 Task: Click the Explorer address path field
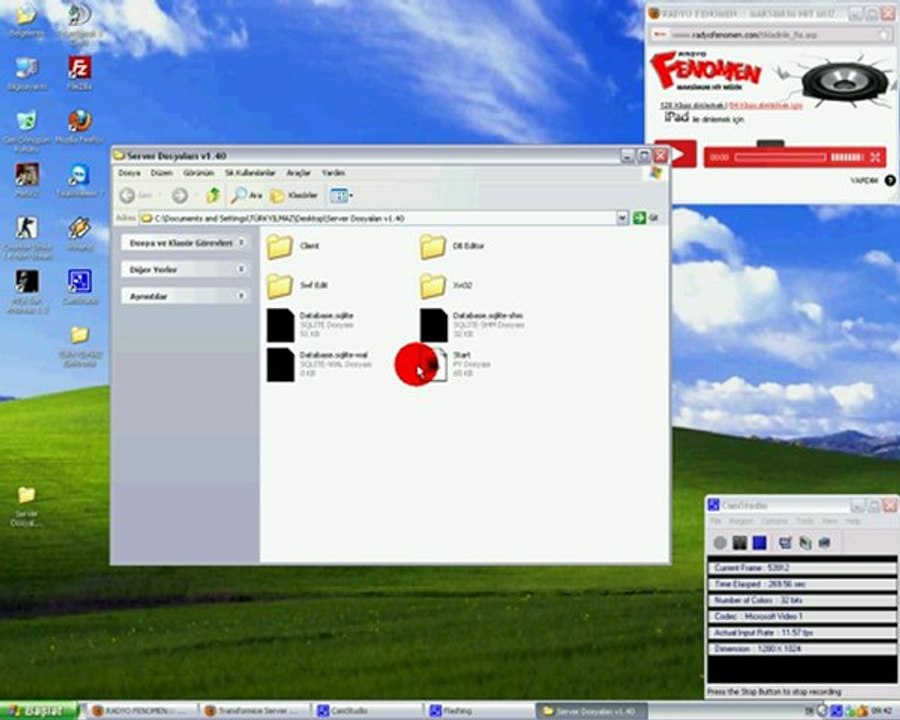point(379,218)
